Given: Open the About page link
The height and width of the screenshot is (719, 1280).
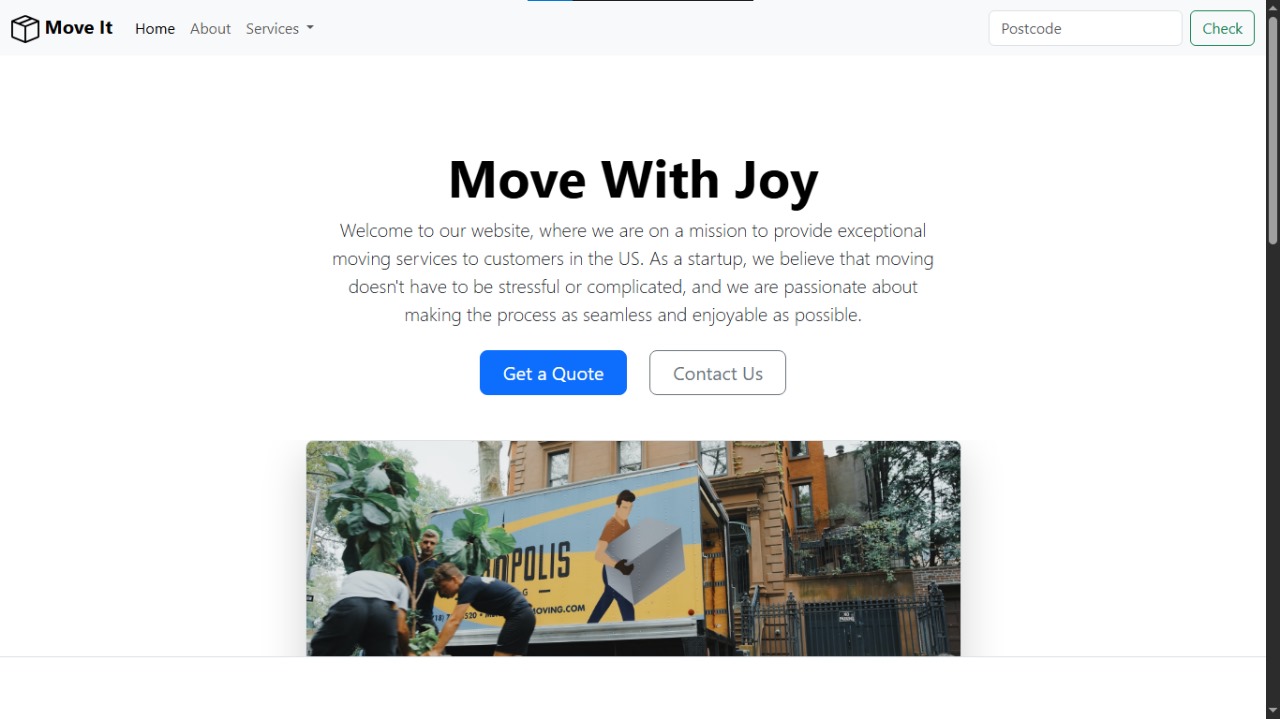Looking at the screenshot, I should [210, 29].
